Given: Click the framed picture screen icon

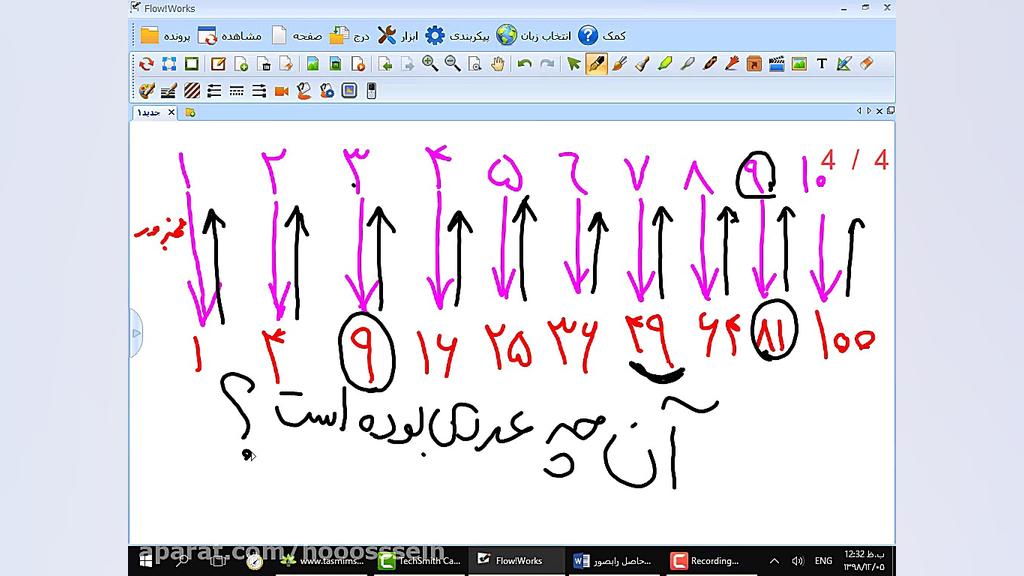Looking at the screenshot, I should pos(349,91).
